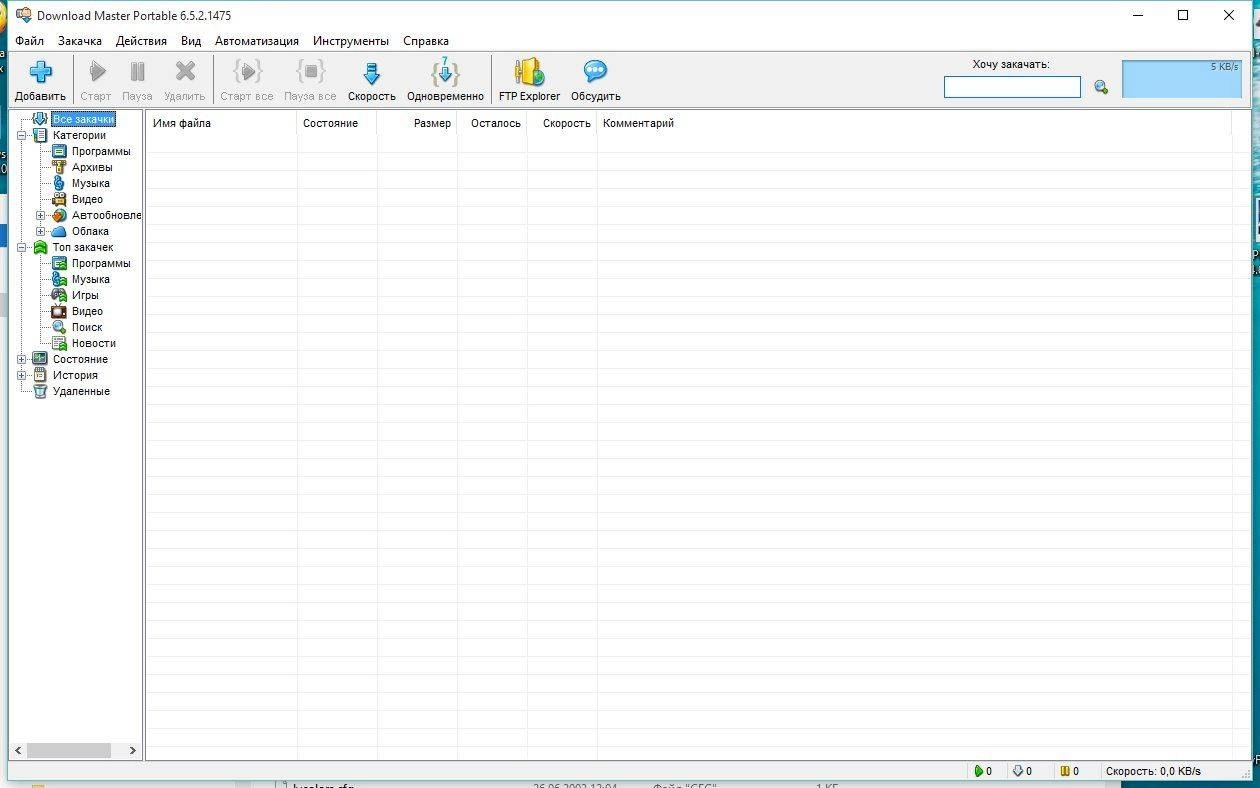Select the Состояние tree node

[80, 359]
